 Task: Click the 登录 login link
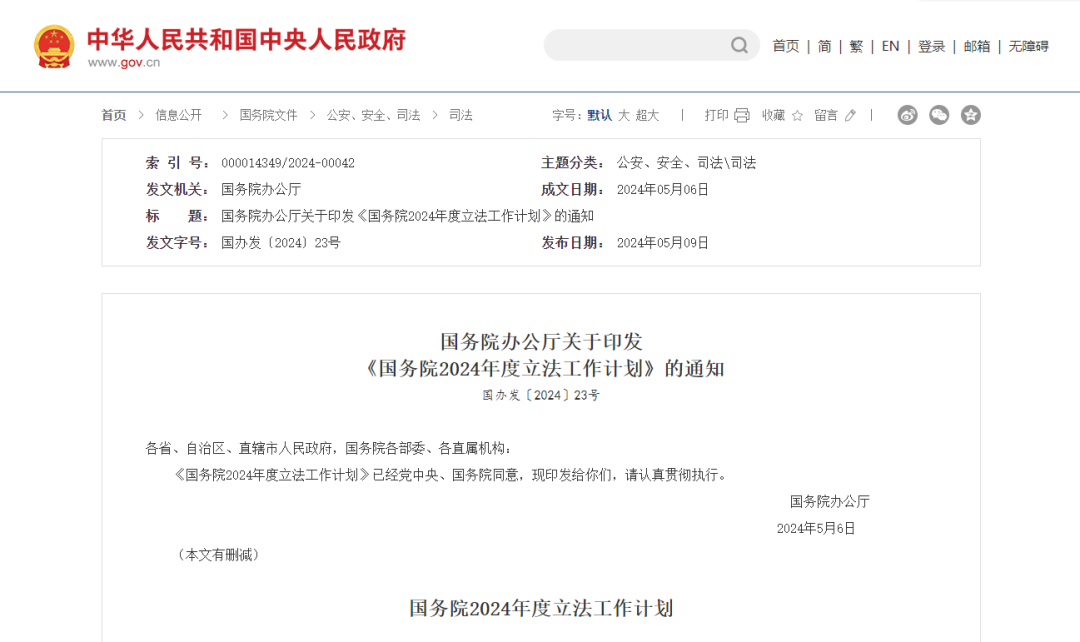(x=931, y=46)
